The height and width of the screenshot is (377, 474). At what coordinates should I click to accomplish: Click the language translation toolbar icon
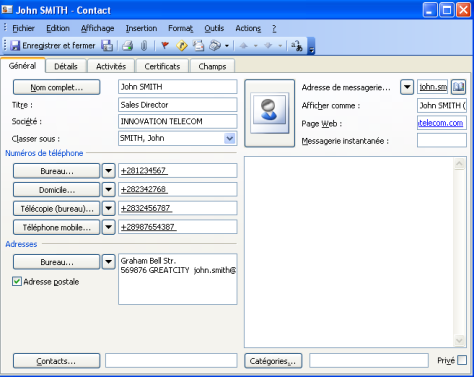[296, 45]
